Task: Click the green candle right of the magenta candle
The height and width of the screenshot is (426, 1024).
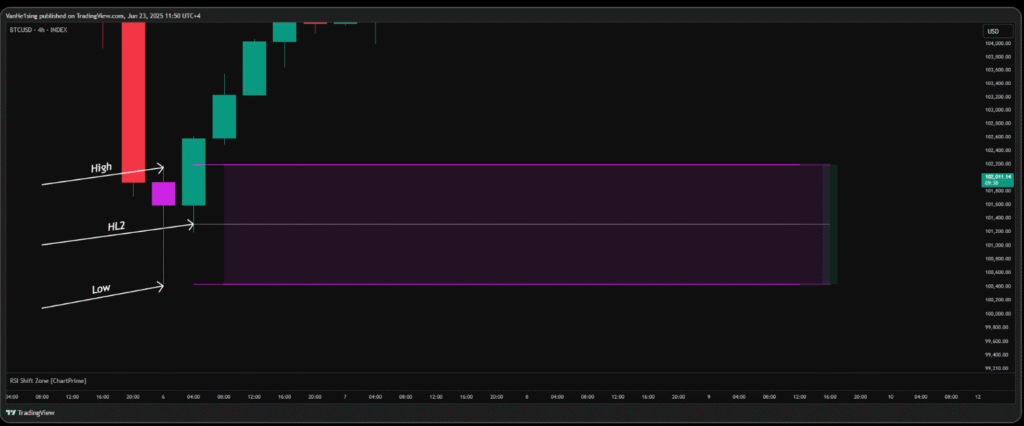Action: 193,171
